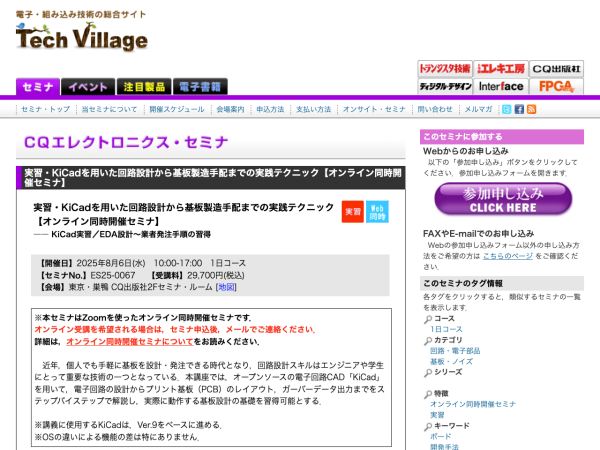The image size is (600, 450).
Task: Select the 電子書籍 tab
Action: tap(200, 87)
